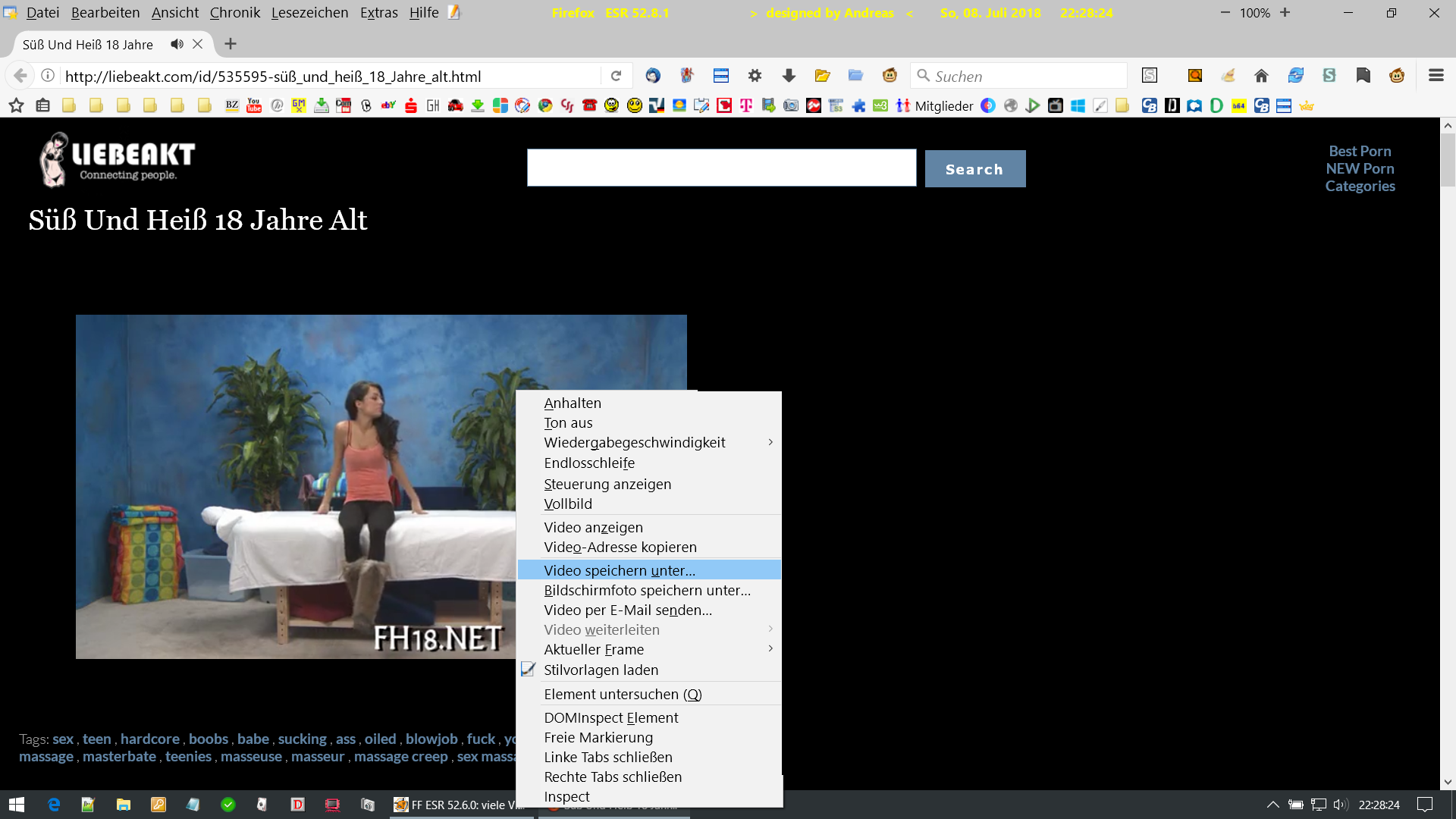This screenshot has width=1456, height=819.
Task: Toggle Stilvorlagen laden checkbox entry
Action: [601, 670]
